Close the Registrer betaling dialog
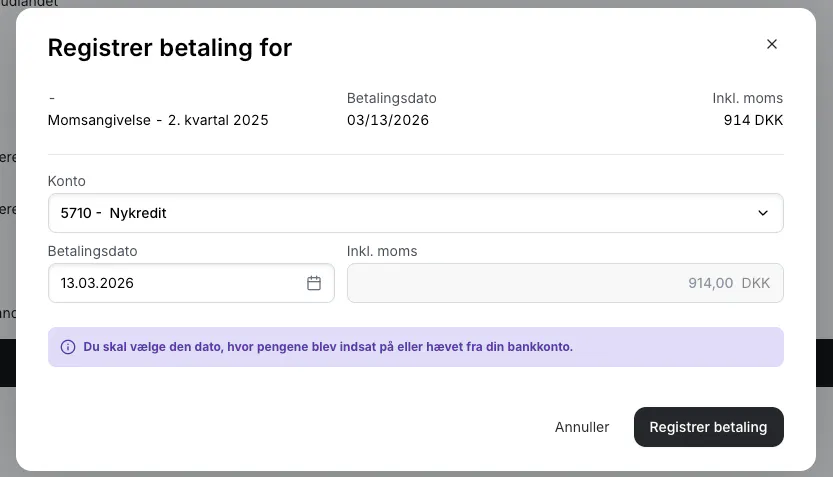833x477 pixels. tap(771, 44)
